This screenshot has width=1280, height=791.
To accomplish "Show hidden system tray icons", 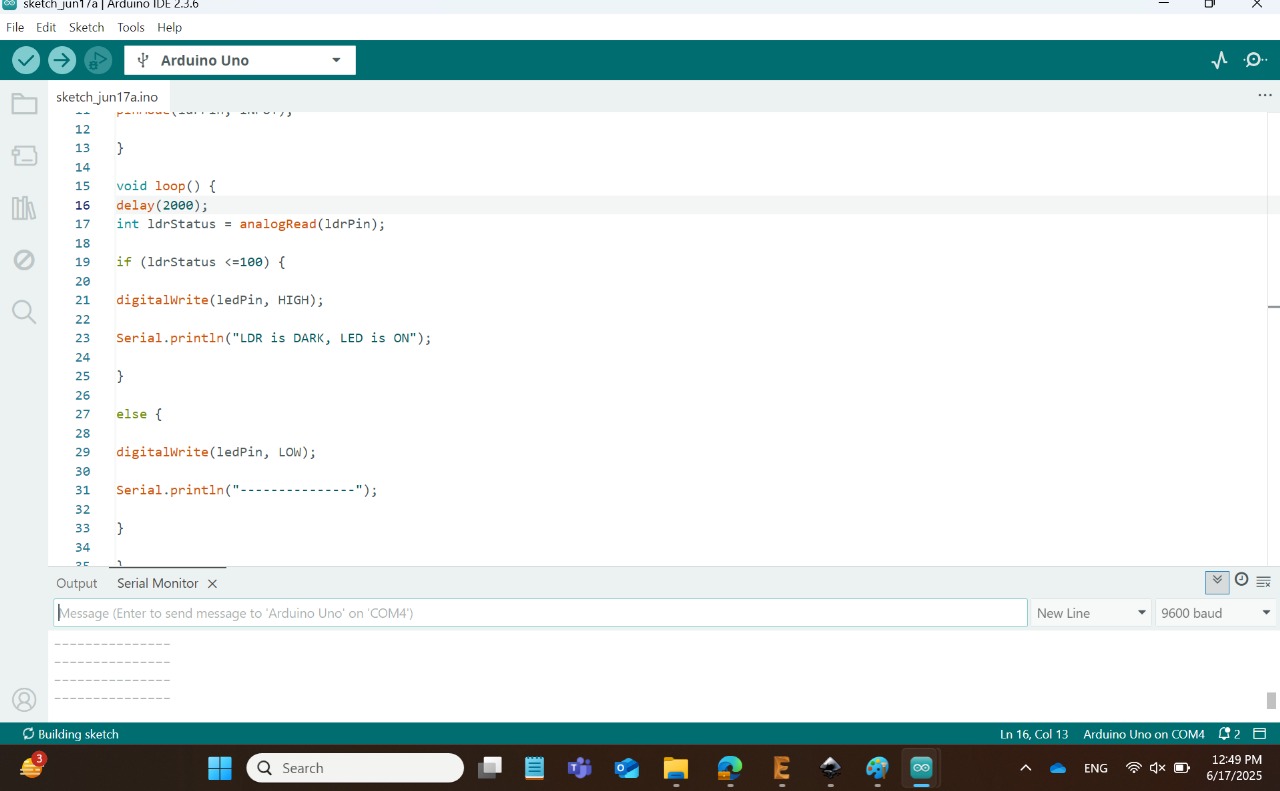I will coord(1025,768).
